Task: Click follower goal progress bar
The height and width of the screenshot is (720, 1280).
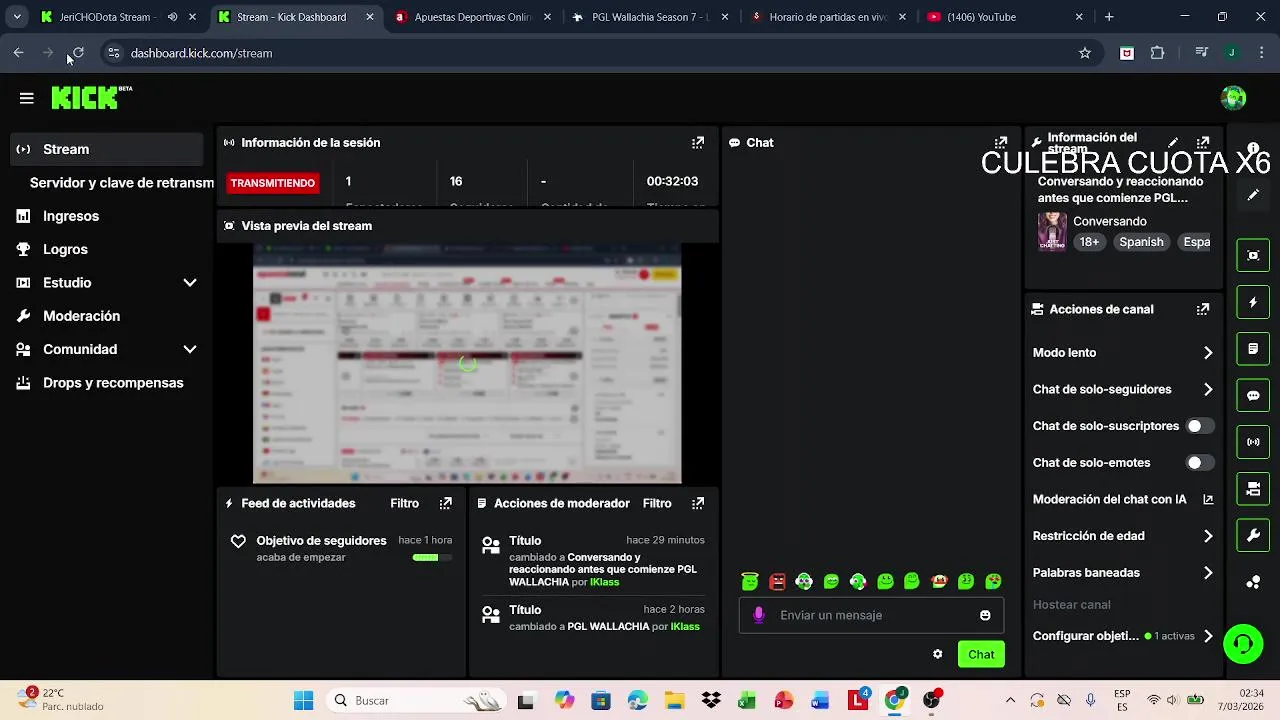Action: [x=432, y=557]
